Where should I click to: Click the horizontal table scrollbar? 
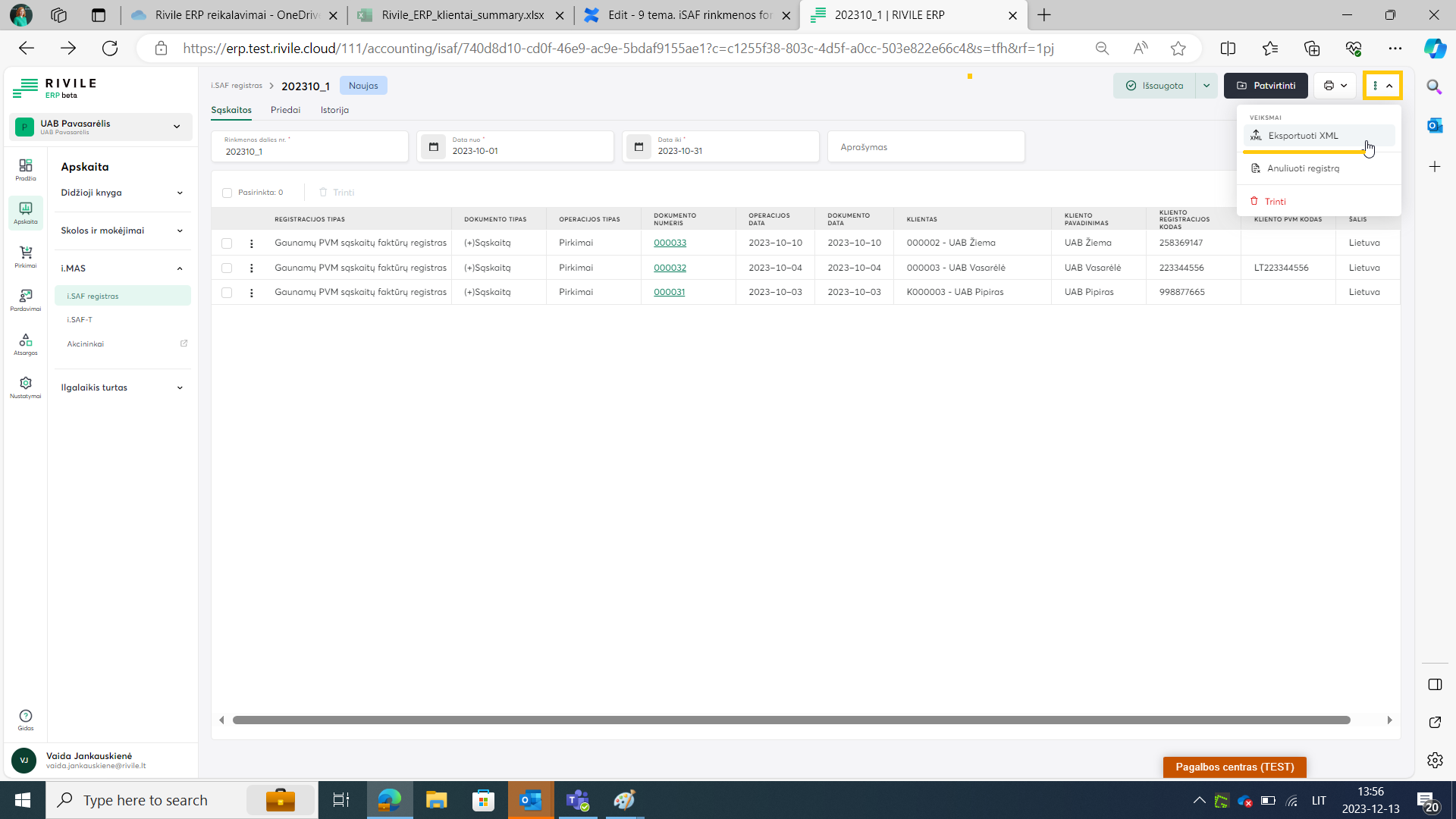791,720
